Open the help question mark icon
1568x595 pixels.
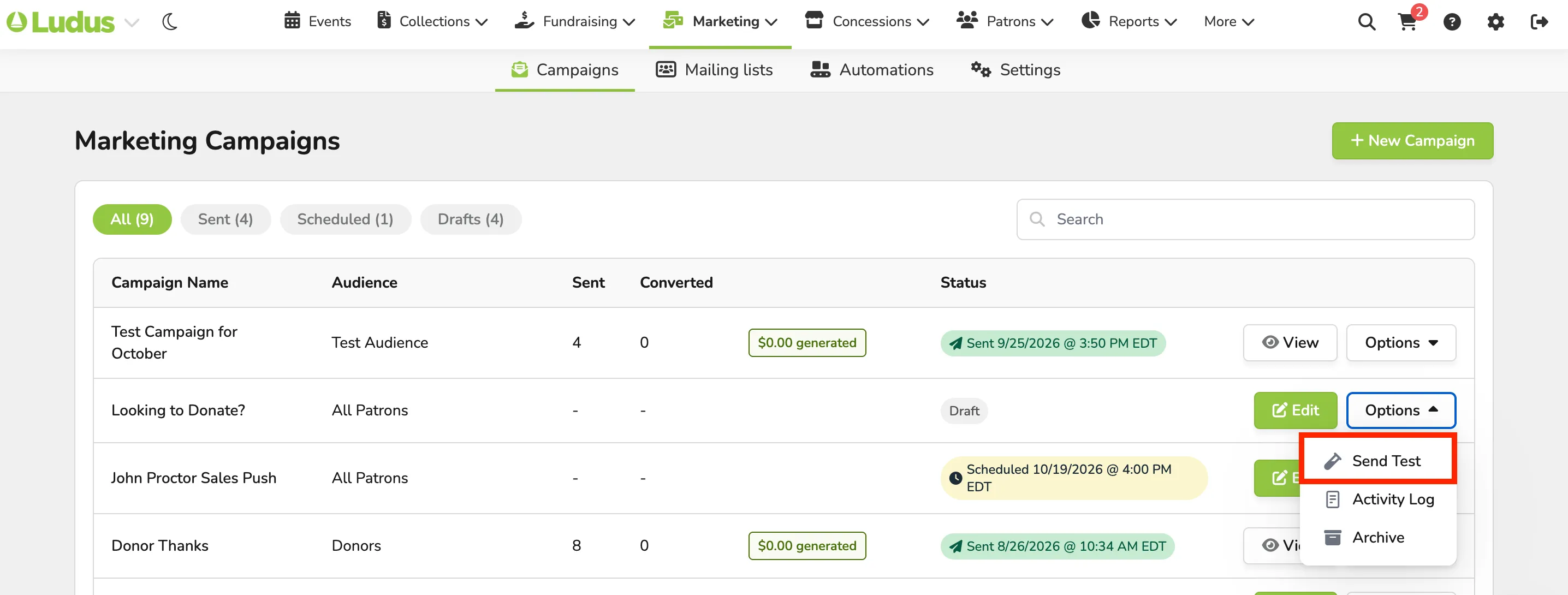[x=1452, y=22]
